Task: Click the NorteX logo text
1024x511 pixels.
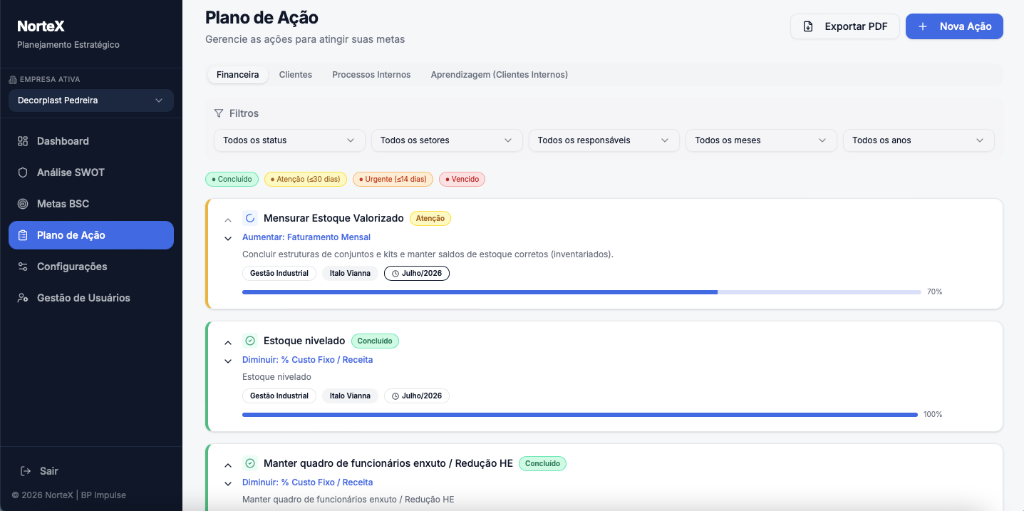Action: coord(40,27)
